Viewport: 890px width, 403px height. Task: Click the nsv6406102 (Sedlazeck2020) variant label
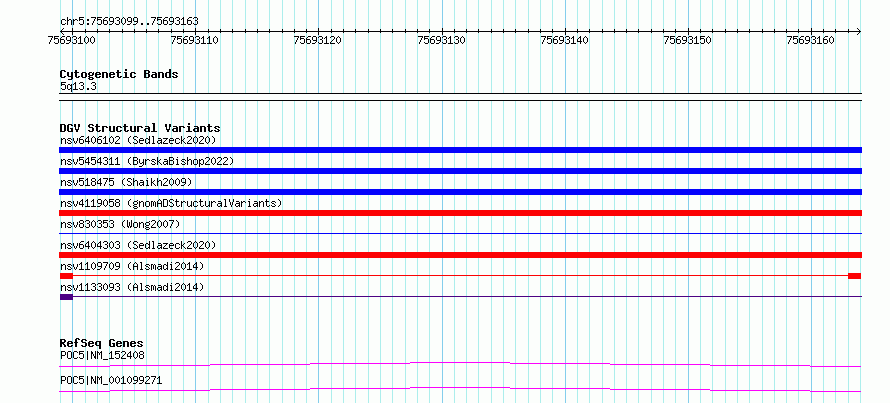pyautogui.click(x=138, y=140)
